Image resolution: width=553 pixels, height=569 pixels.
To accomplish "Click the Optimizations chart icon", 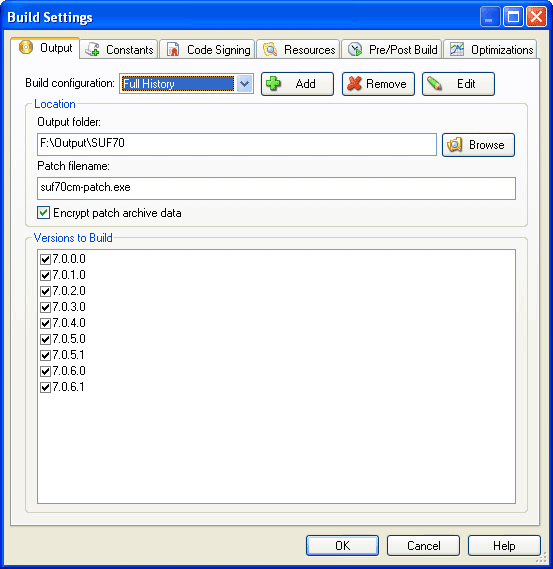I will pos(457,49).
